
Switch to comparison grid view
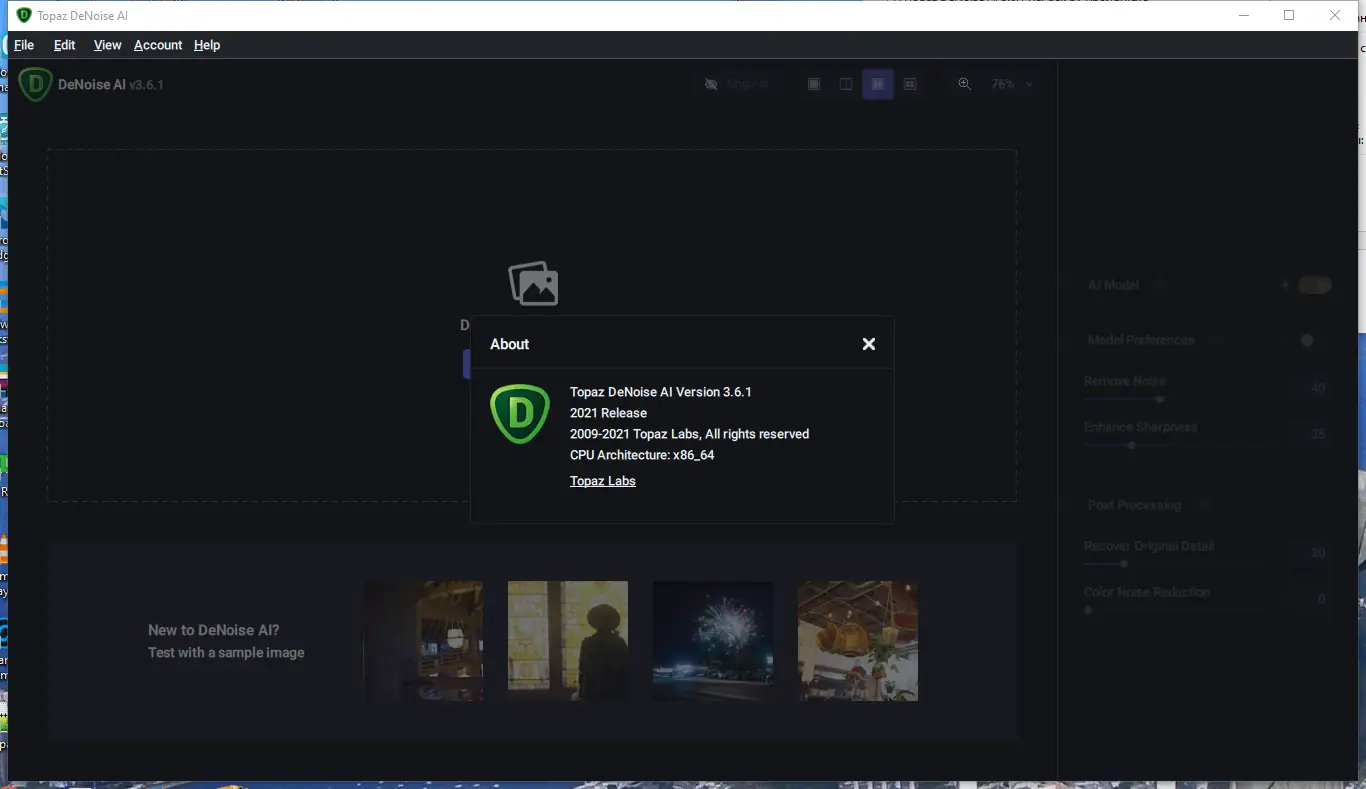point(910,84)
